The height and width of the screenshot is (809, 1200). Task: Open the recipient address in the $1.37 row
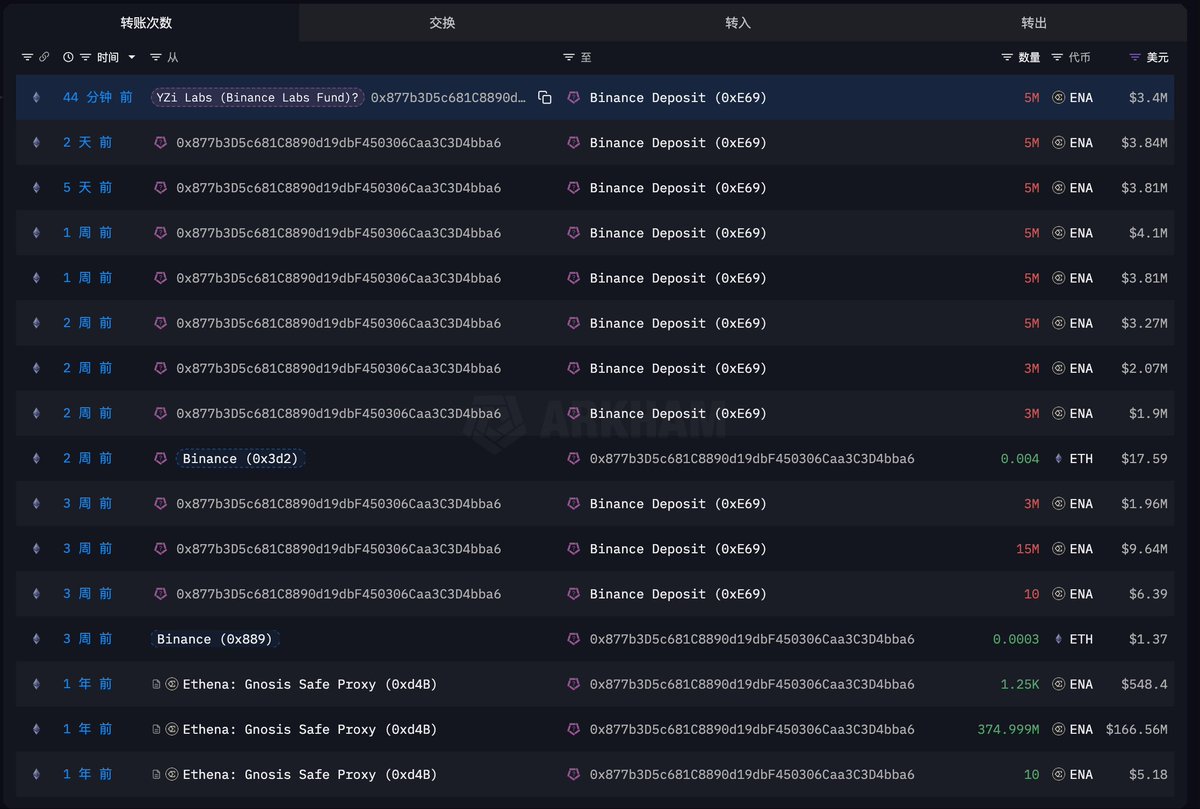[752, 639]
